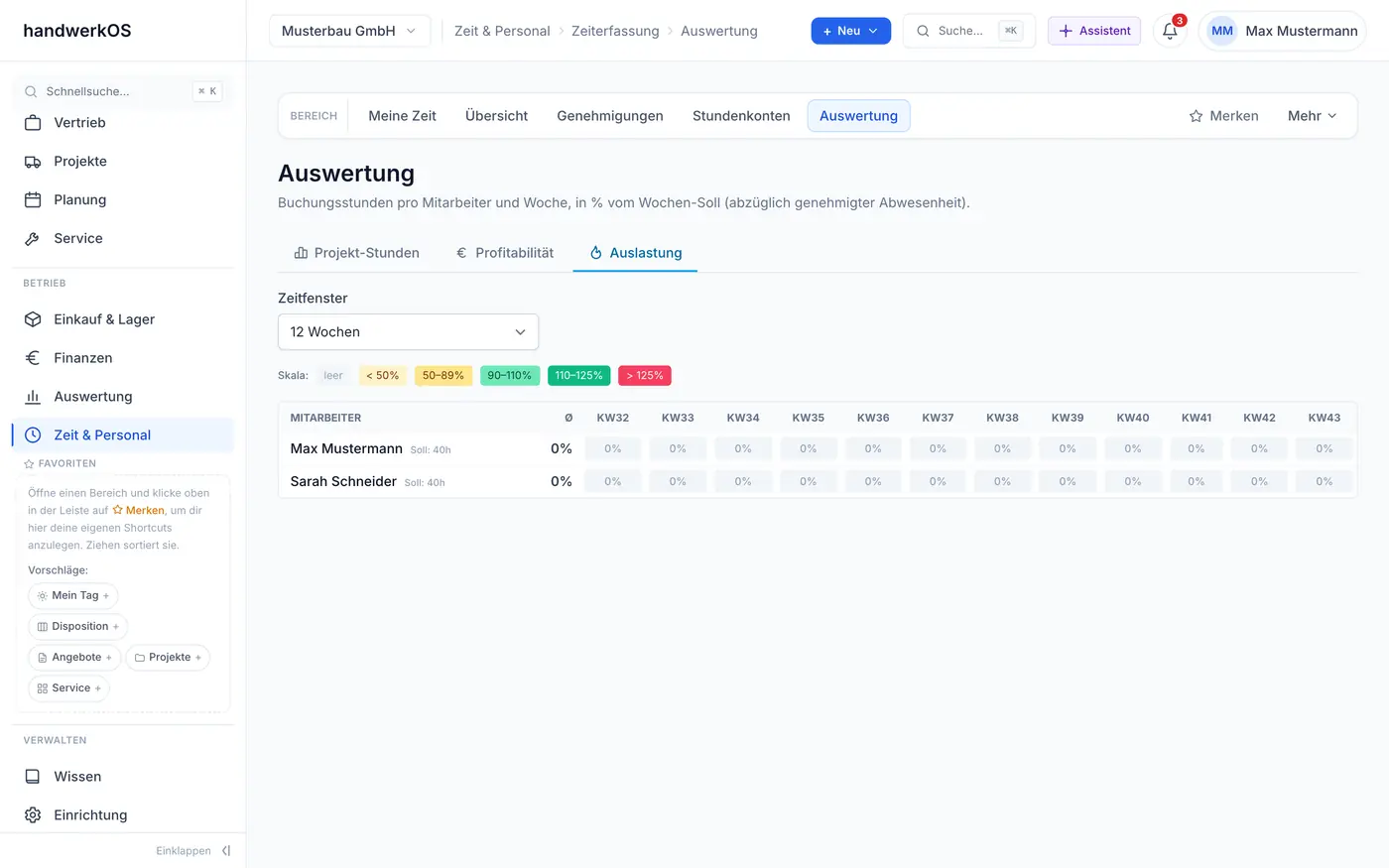The width and height of the screenshot is (1389, 868).
Task: Add Mein Tag suggestion to favorites
Action: click(73, 596)
